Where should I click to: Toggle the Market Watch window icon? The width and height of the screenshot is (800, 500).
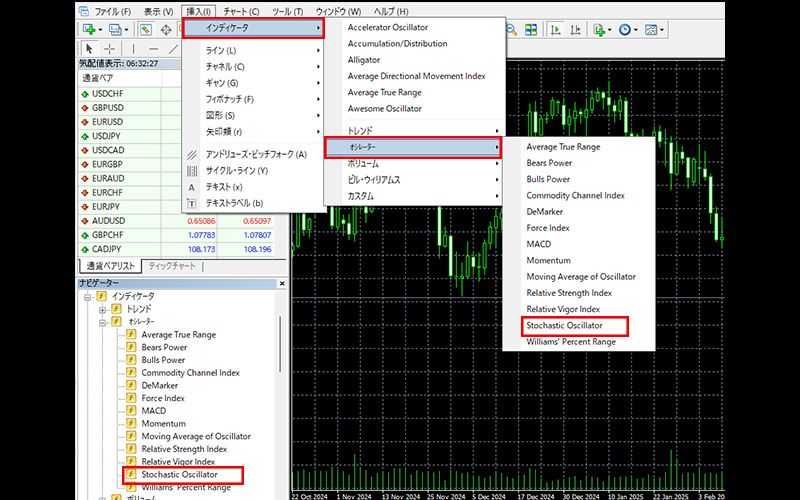point(145,30)
